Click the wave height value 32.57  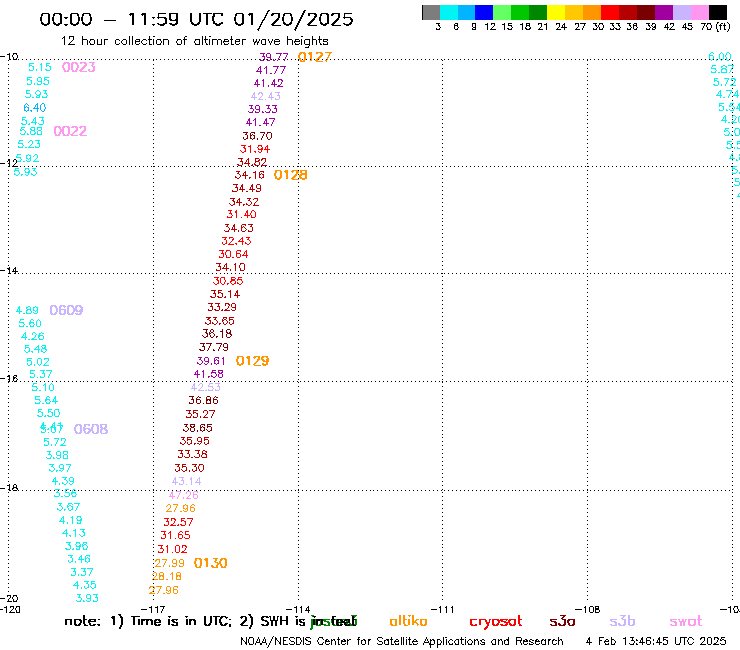pyautogui.click(x=178, y=522)
